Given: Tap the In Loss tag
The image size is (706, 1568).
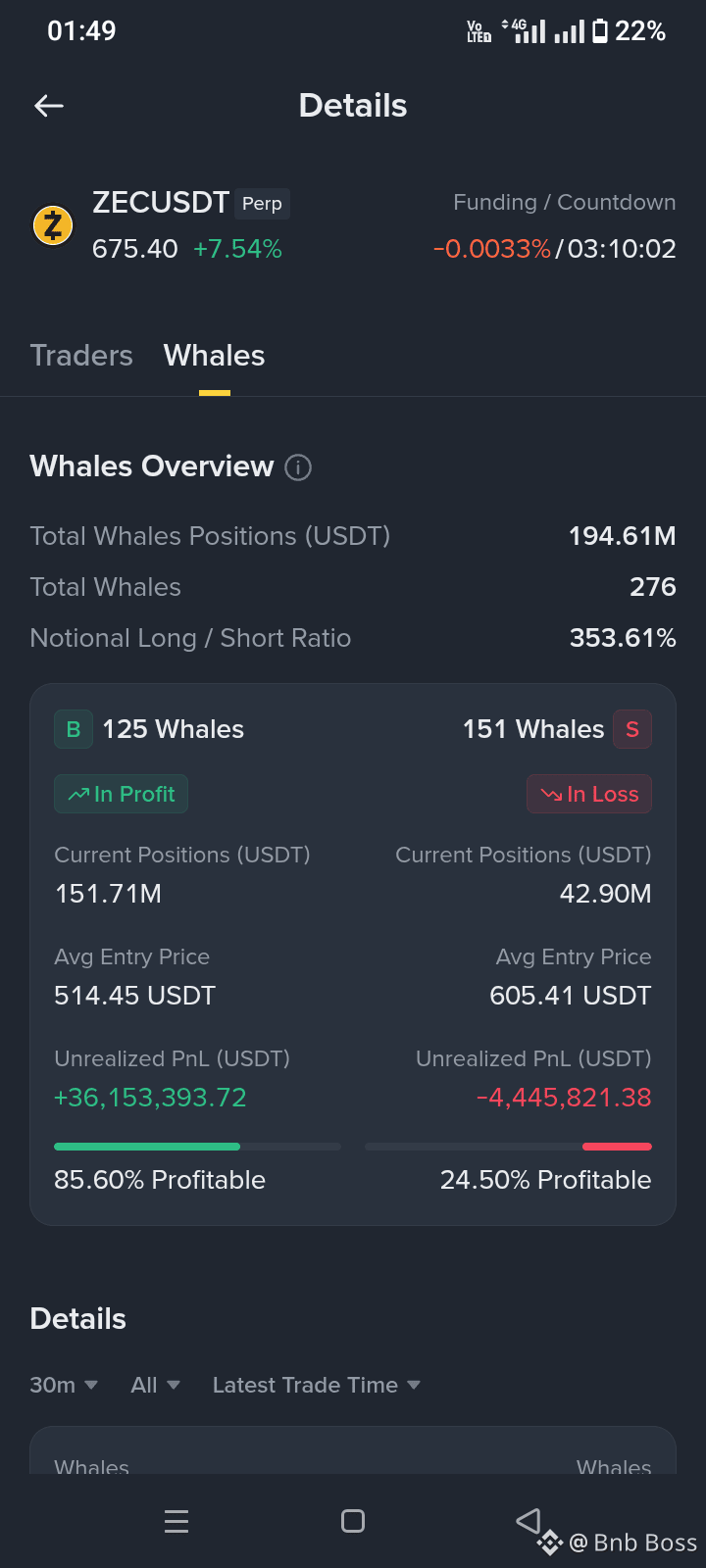Looking at the screenshot, I should click(589, 794).
